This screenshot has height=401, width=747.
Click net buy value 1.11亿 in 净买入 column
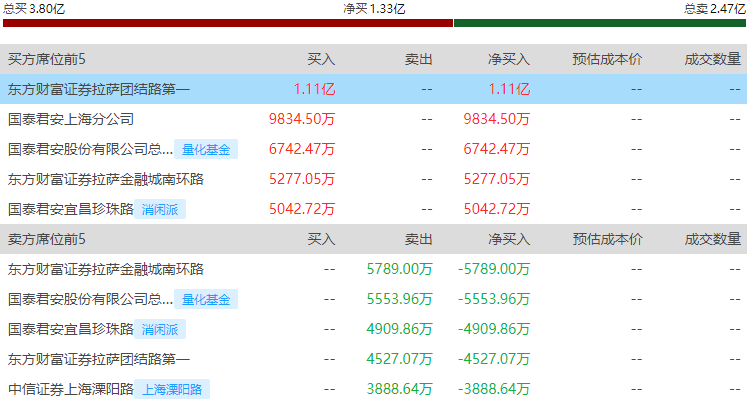pos(509,89)
